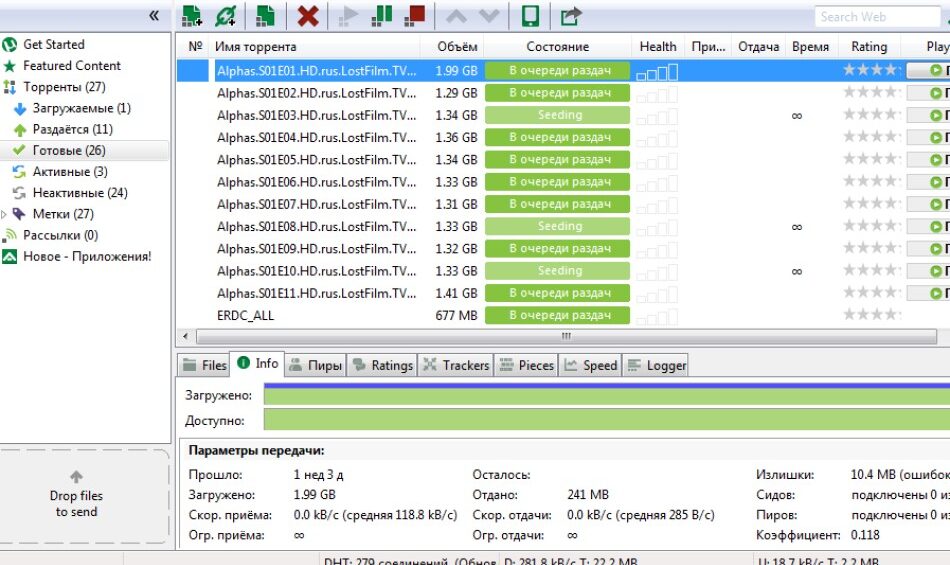950x565 pixels.
Task: Select Неактивные (24) category
Action: 79,193
